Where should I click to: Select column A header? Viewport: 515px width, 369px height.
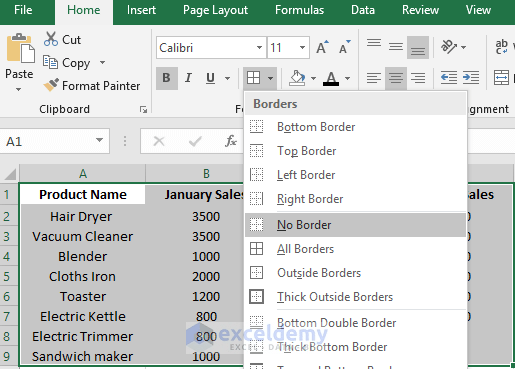click(83, 174)
